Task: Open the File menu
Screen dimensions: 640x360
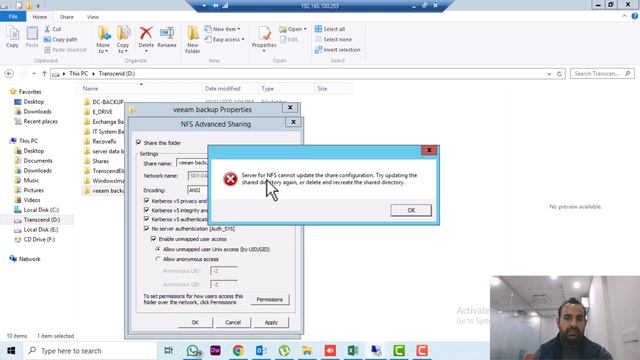Action: 13,17
